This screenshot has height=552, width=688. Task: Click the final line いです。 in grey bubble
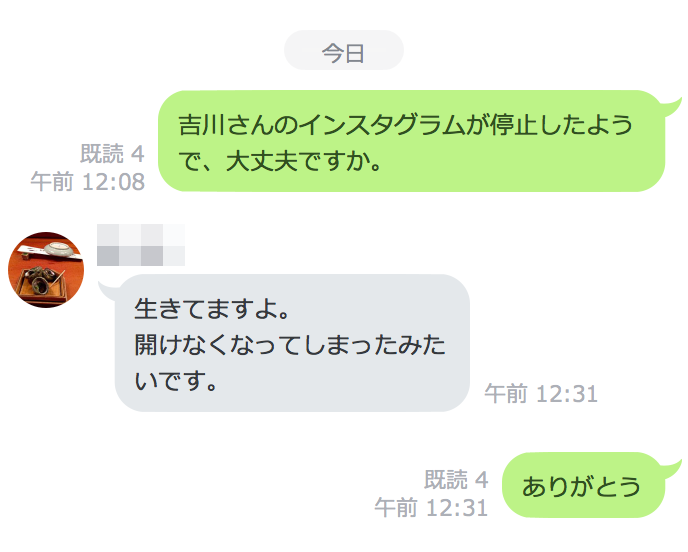[176, 380]
